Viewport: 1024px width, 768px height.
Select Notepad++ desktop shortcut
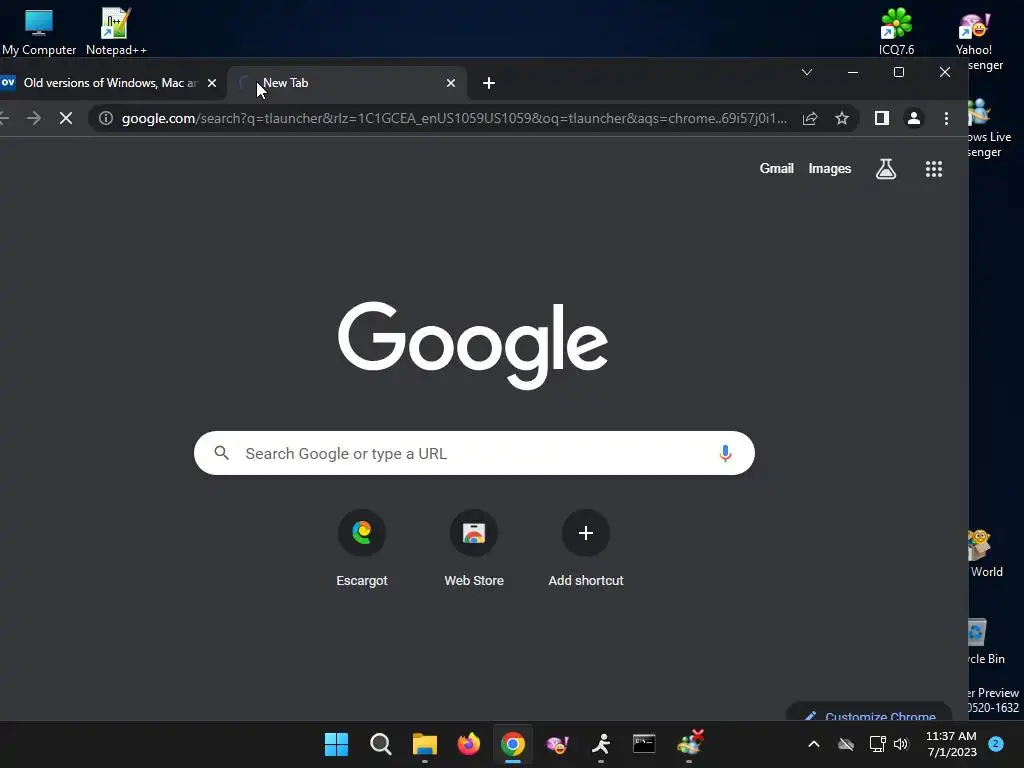(116, 31)
